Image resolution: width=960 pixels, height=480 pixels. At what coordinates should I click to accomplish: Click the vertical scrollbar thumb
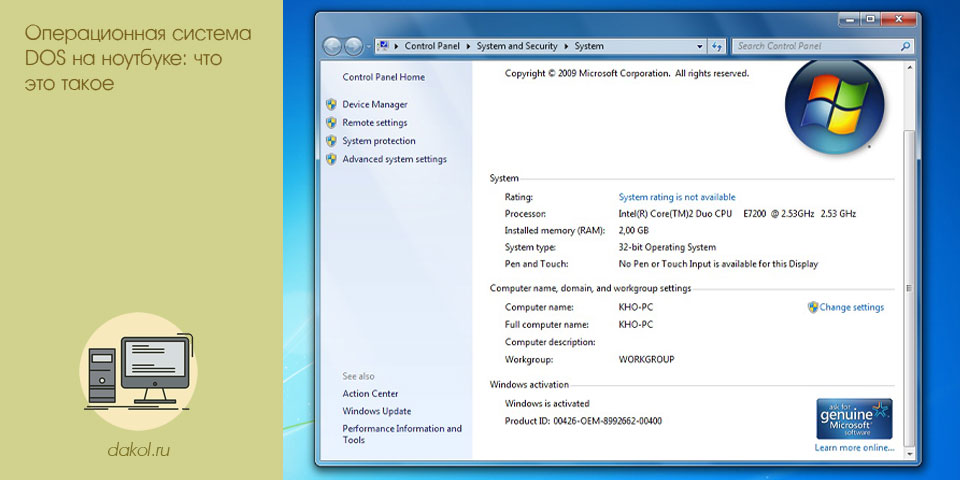click(909, 288)
